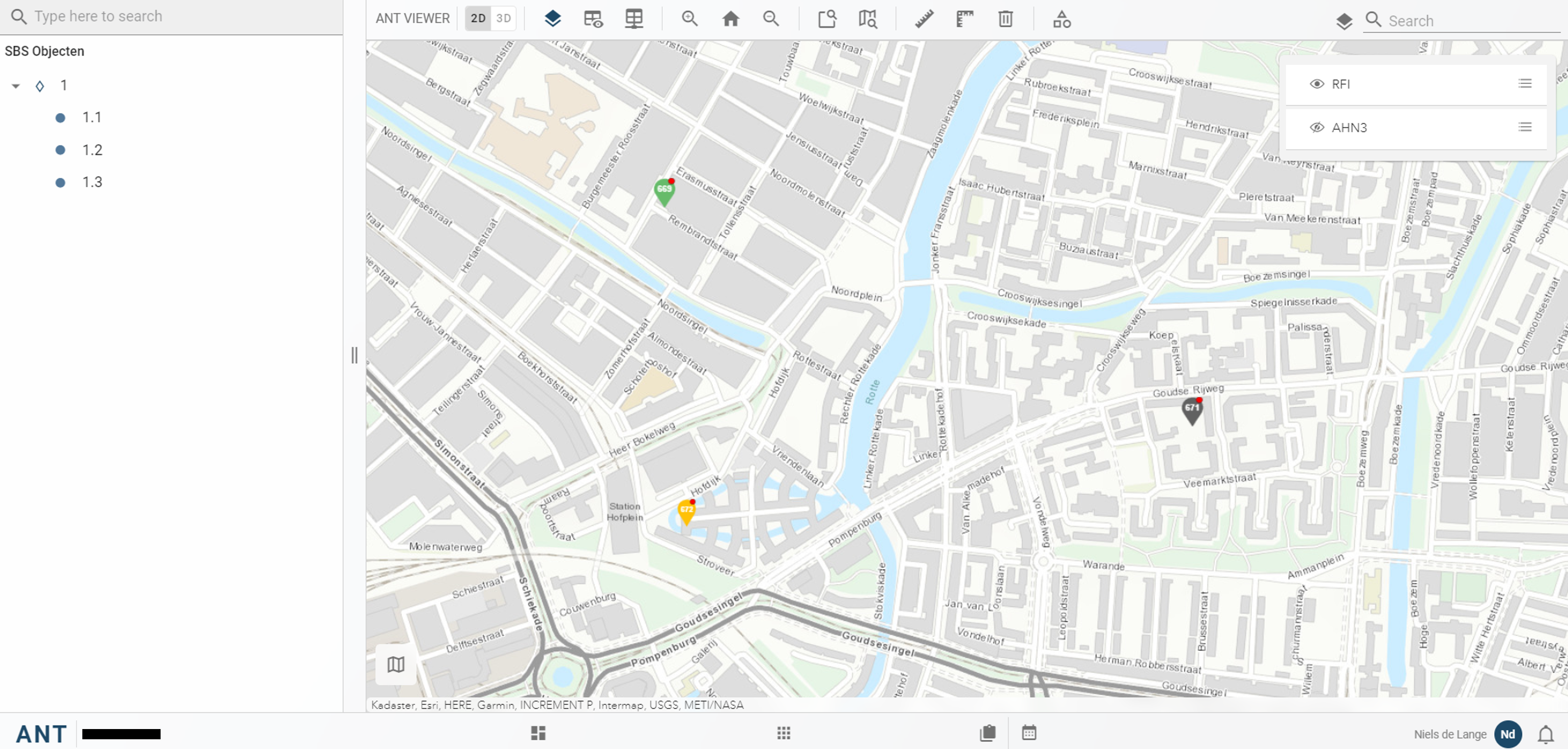The width and height of the screenshot is (1568, 749).
Task: Click the AHN3 layer name
Action: (x=1349, y=127)
